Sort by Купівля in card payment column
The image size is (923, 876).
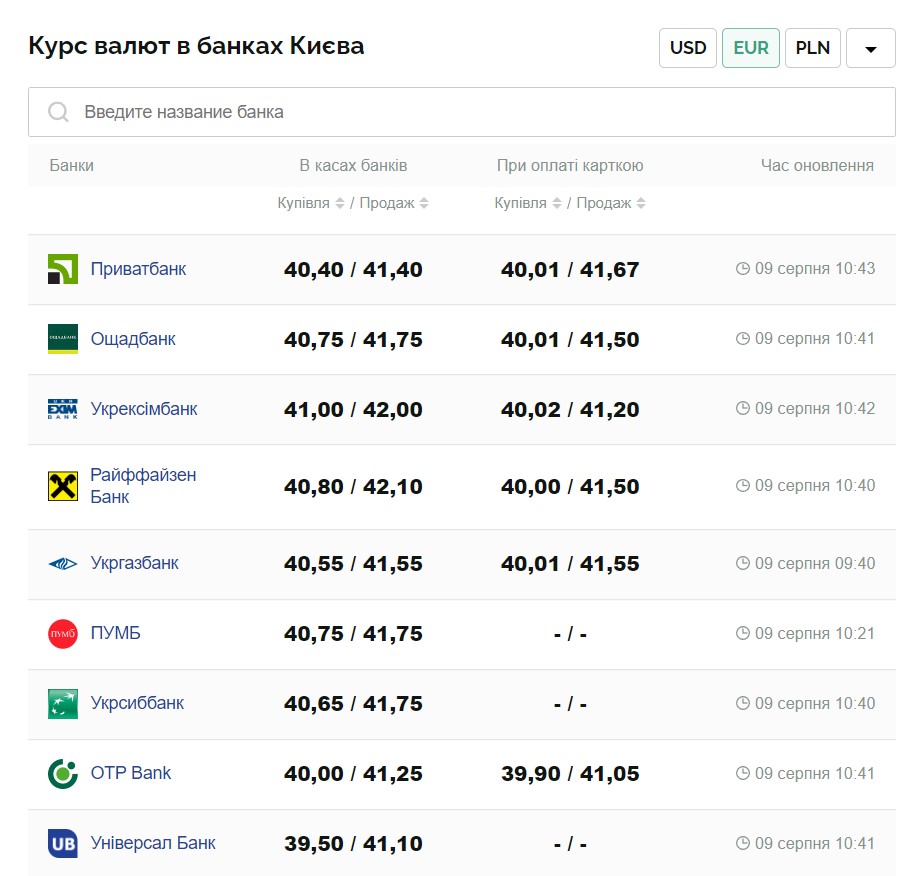coord(528,203)
